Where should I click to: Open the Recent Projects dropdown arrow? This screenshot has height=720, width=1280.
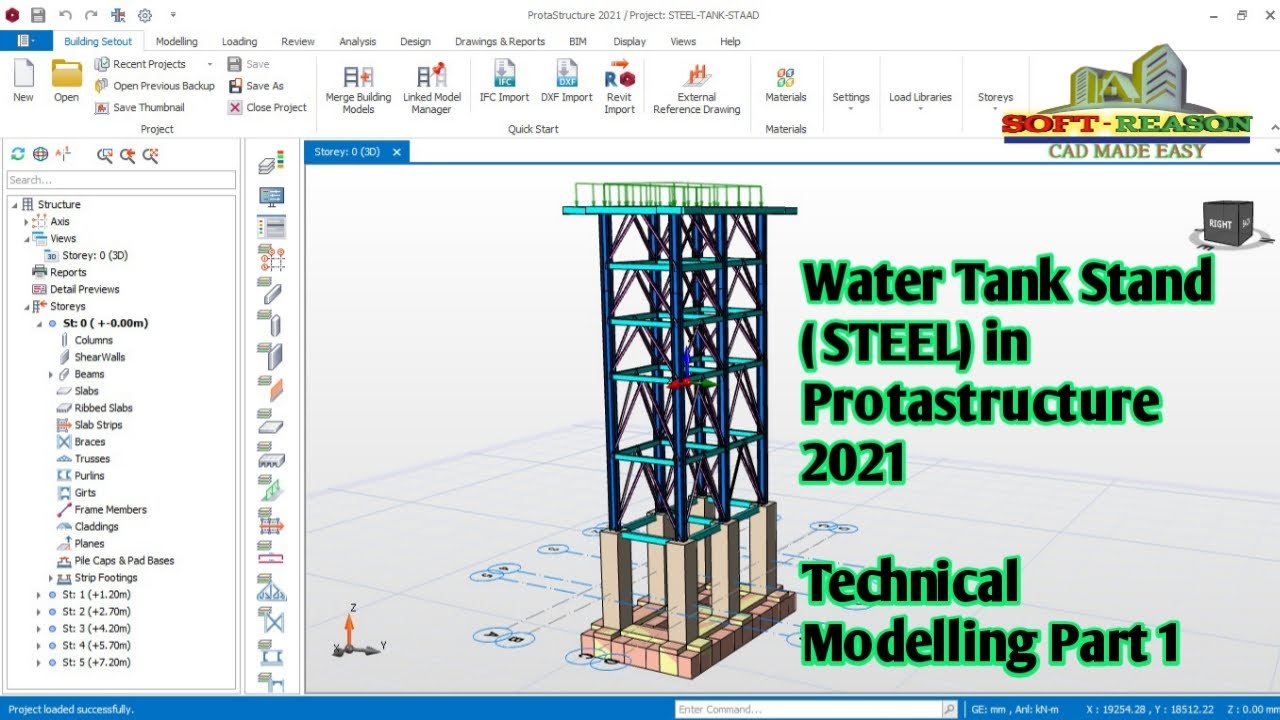210,64
